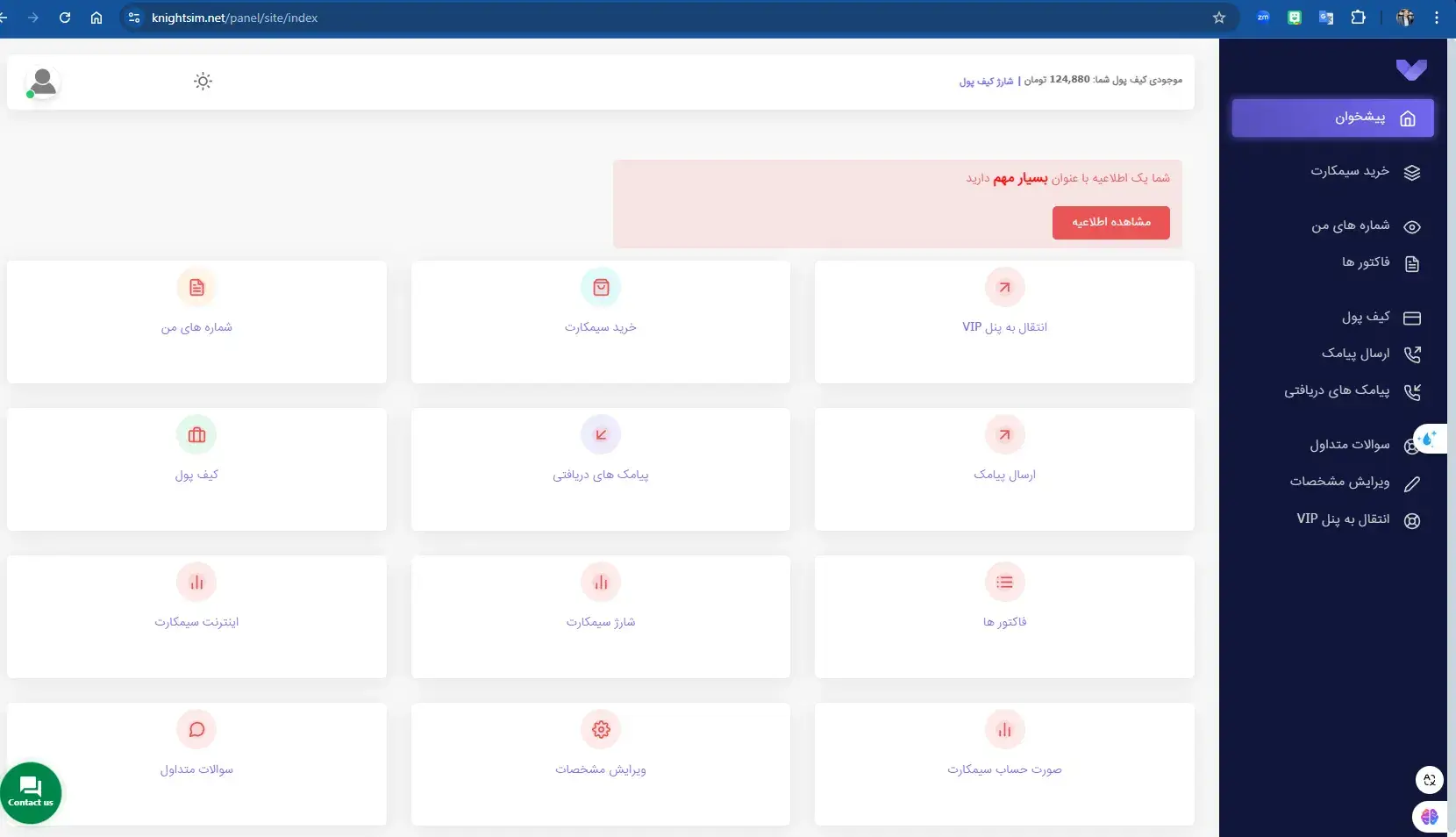Click the eye icon beside شماره های من
The image size is (1456, 837).
click(1412, 227)
